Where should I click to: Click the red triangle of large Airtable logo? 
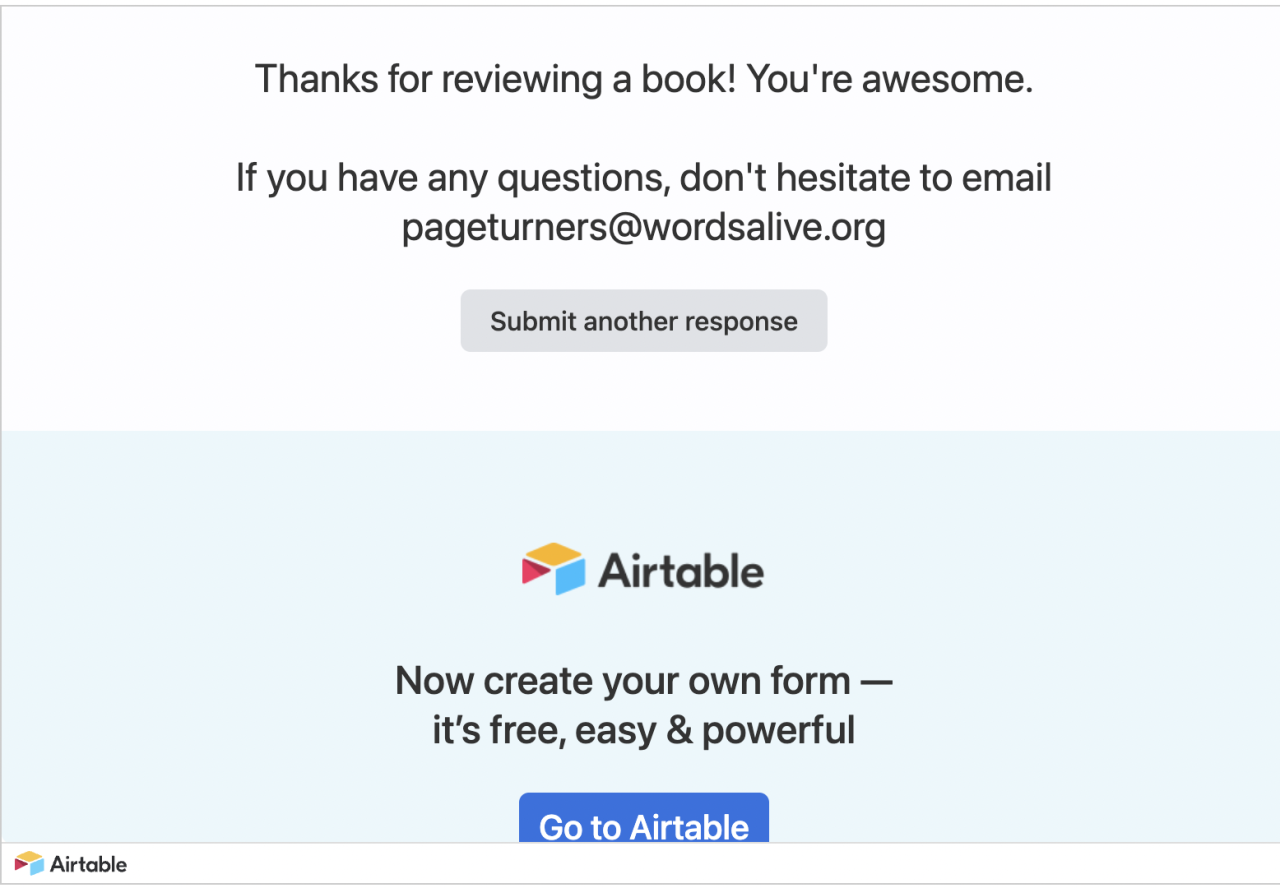click(534, 571)
